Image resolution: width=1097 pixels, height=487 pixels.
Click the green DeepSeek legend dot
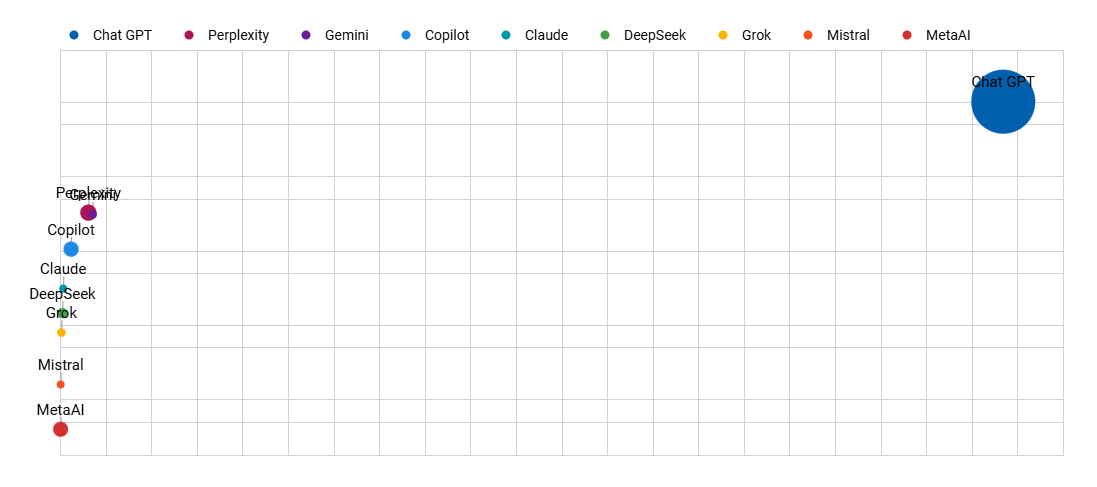click(605, 36)
